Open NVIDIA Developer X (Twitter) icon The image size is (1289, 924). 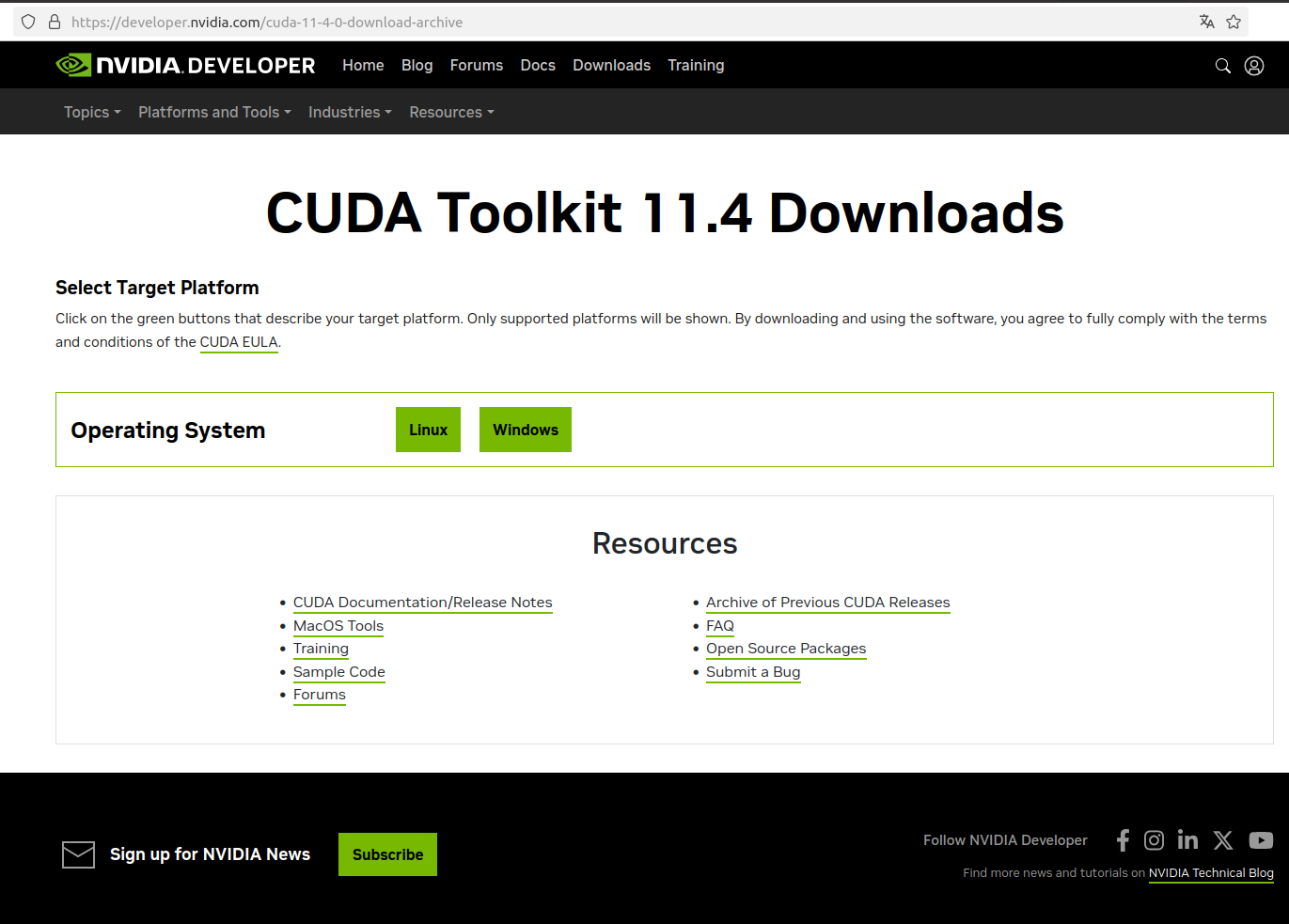pos(1222,840)
